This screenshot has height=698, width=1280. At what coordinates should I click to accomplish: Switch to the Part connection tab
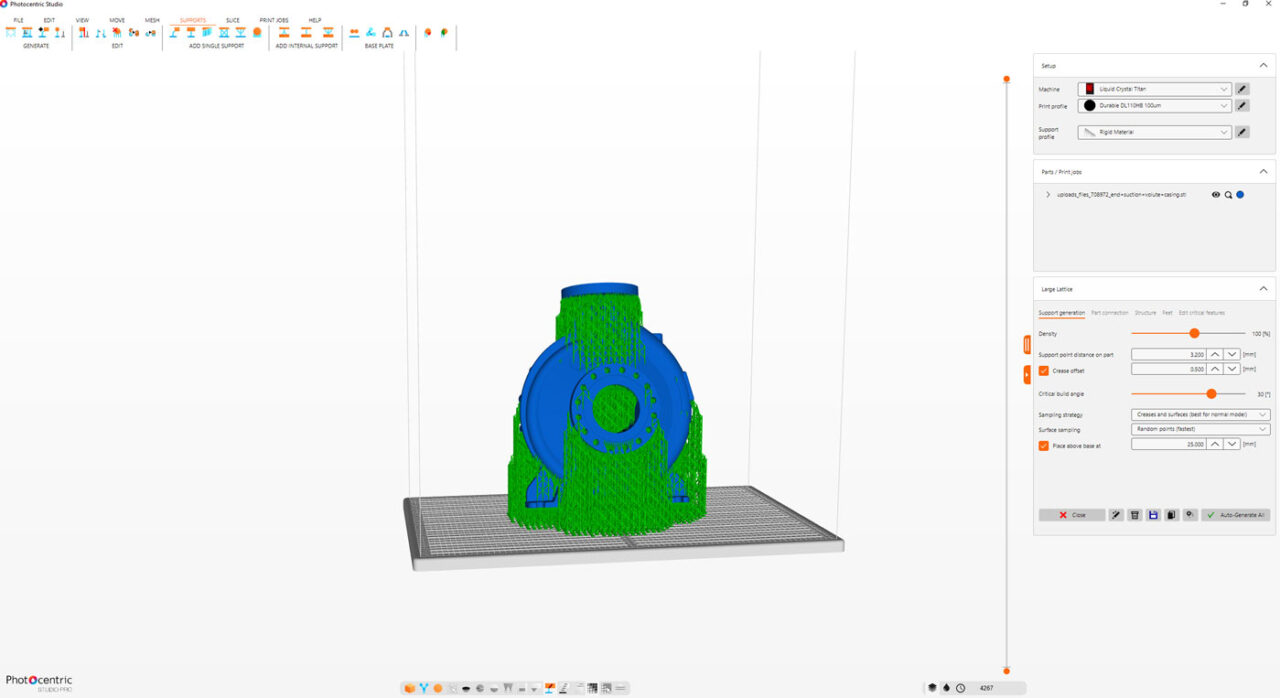tap(1110, 313)
